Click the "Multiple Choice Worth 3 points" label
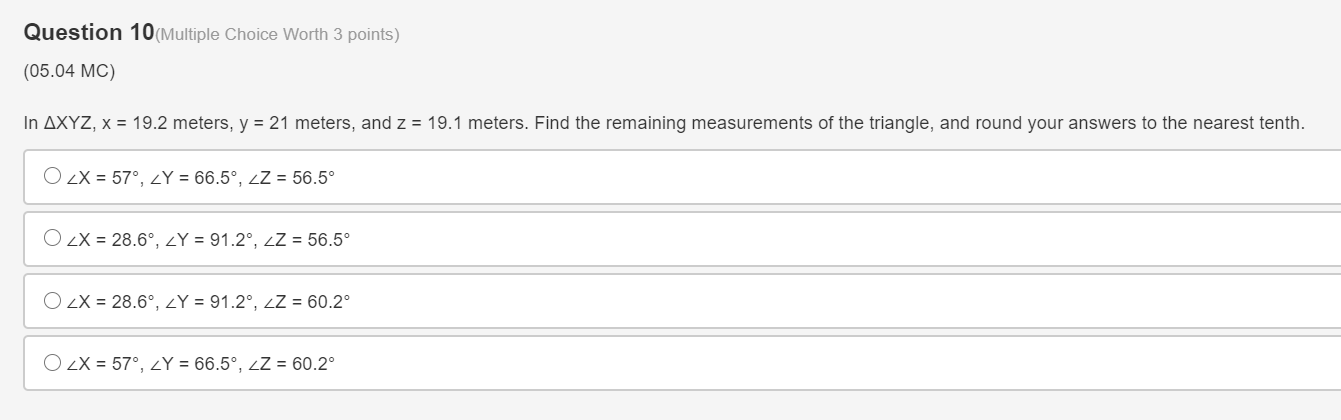The image size is (1341, 420). [277, 35]
